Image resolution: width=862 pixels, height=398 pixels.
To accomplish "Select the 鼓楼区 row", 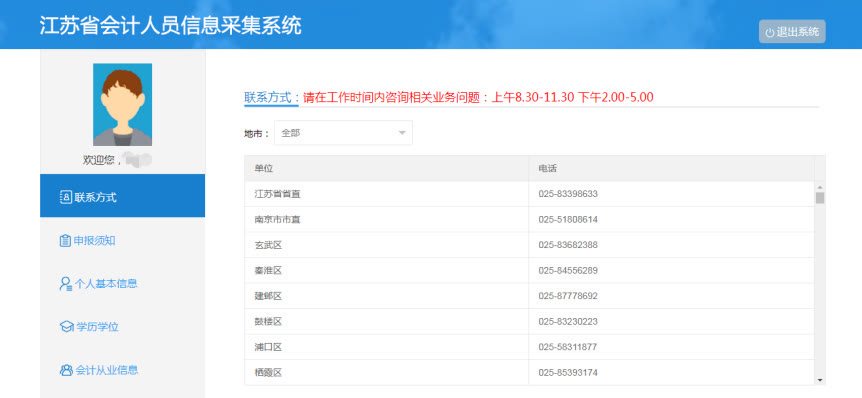I will [529, 321].
